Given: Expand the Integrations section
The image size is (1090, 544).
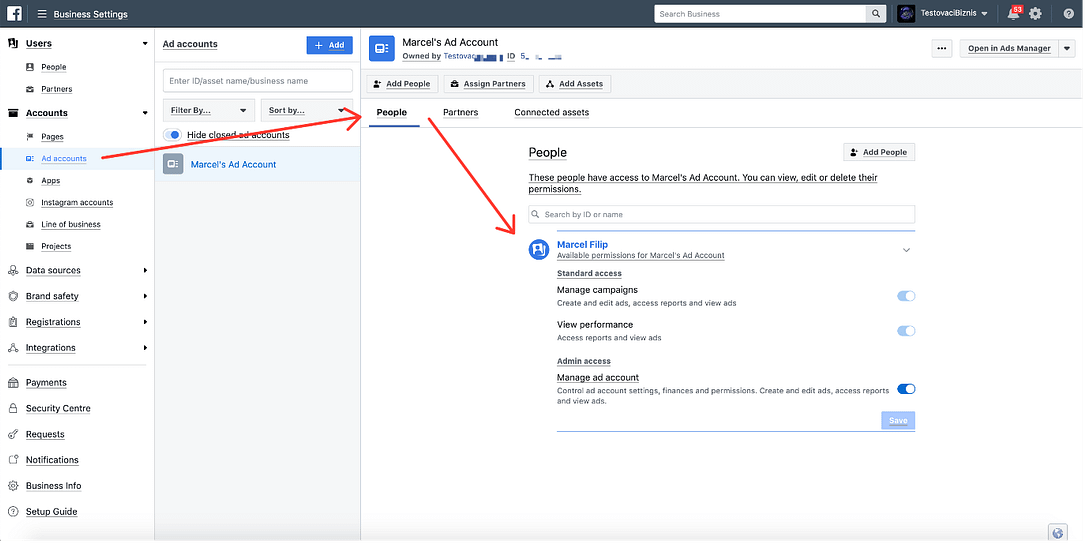Looking at the screenshot, I should point(145,347).
